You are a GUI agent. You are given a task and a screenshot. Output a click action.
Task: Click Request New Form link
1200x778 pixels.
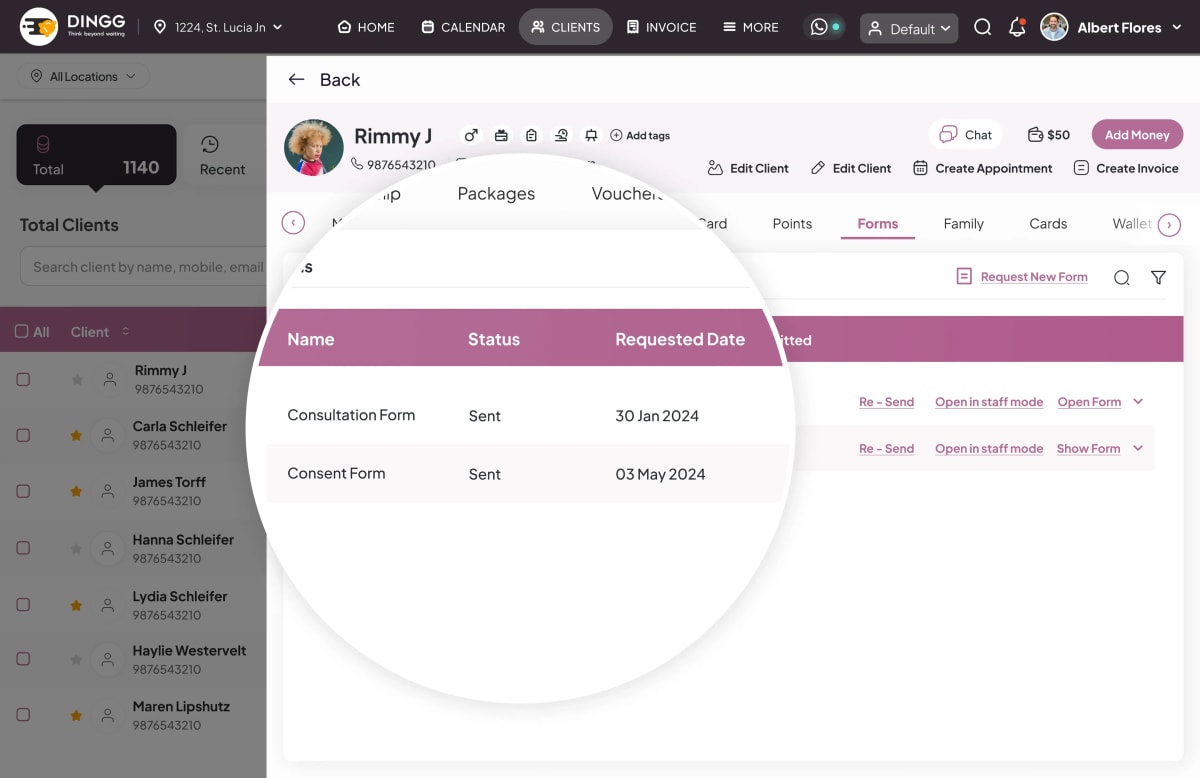[x=1034, y=277]
